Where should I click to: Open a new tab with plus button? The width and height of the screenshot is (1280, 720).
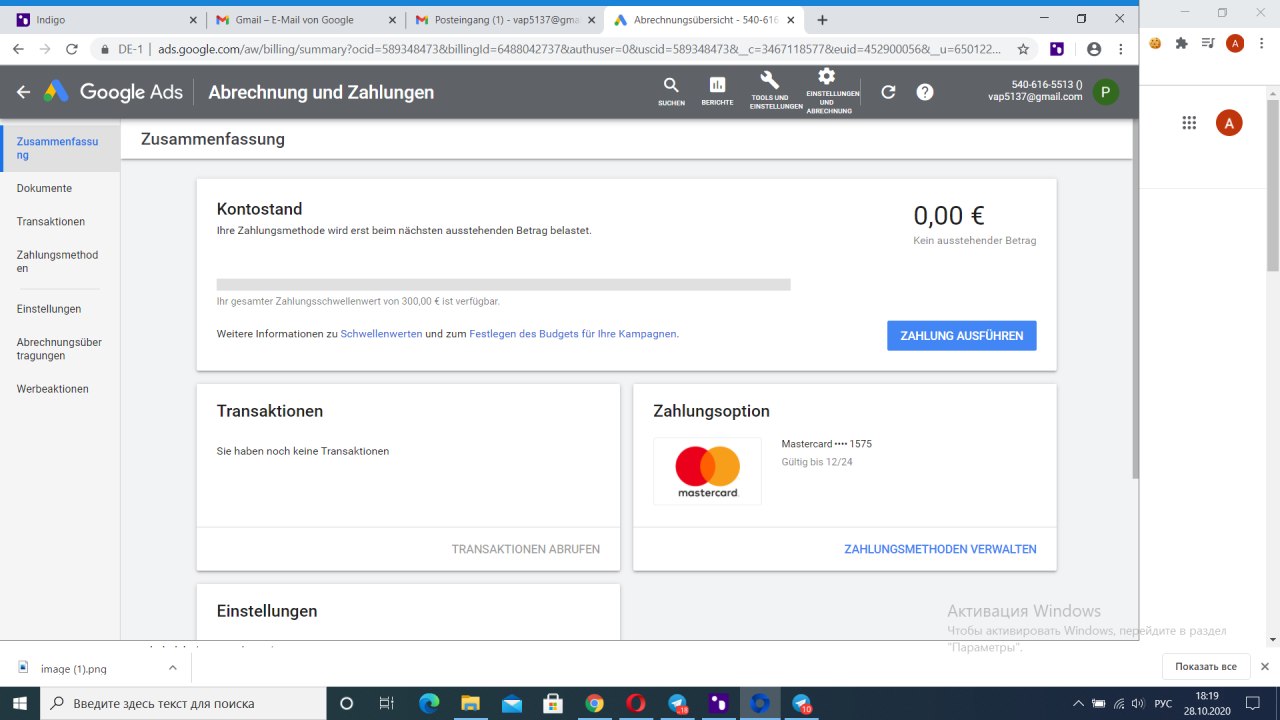pos(823,20)
